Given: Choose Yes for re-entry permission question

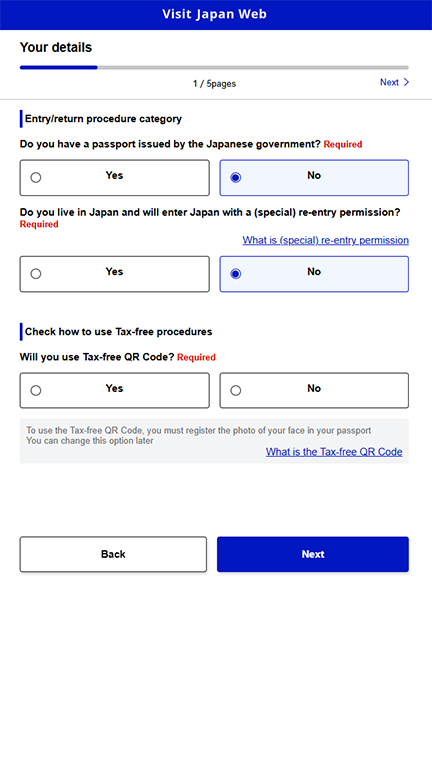Looking at the screenshot, I should tap(114, 274).
